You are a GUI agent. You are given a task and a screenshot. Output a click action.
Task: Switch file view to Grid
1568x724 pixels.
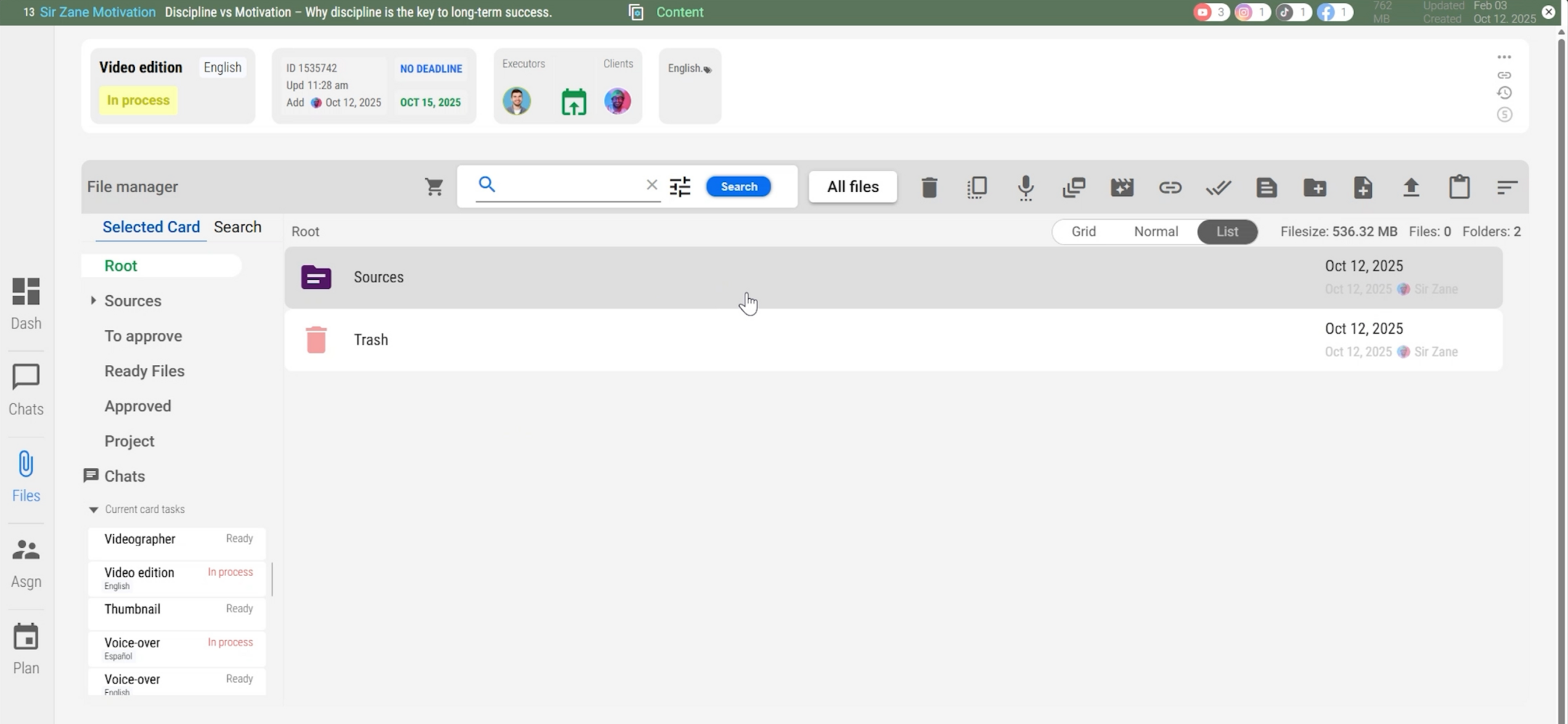[x=1083, y=231]
